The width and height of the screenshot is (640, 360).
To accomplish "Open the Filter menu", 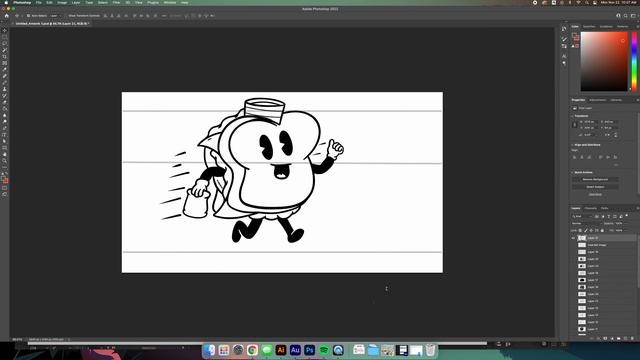I will click(116, 2).
